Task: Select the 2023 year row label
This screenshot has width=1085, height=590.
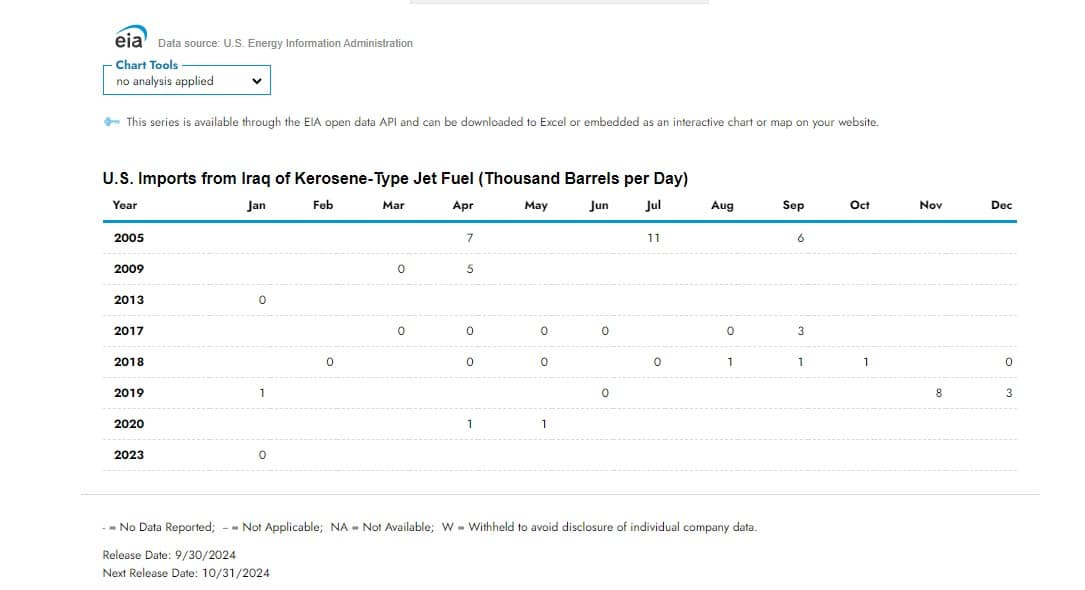Action: point(129,455)
